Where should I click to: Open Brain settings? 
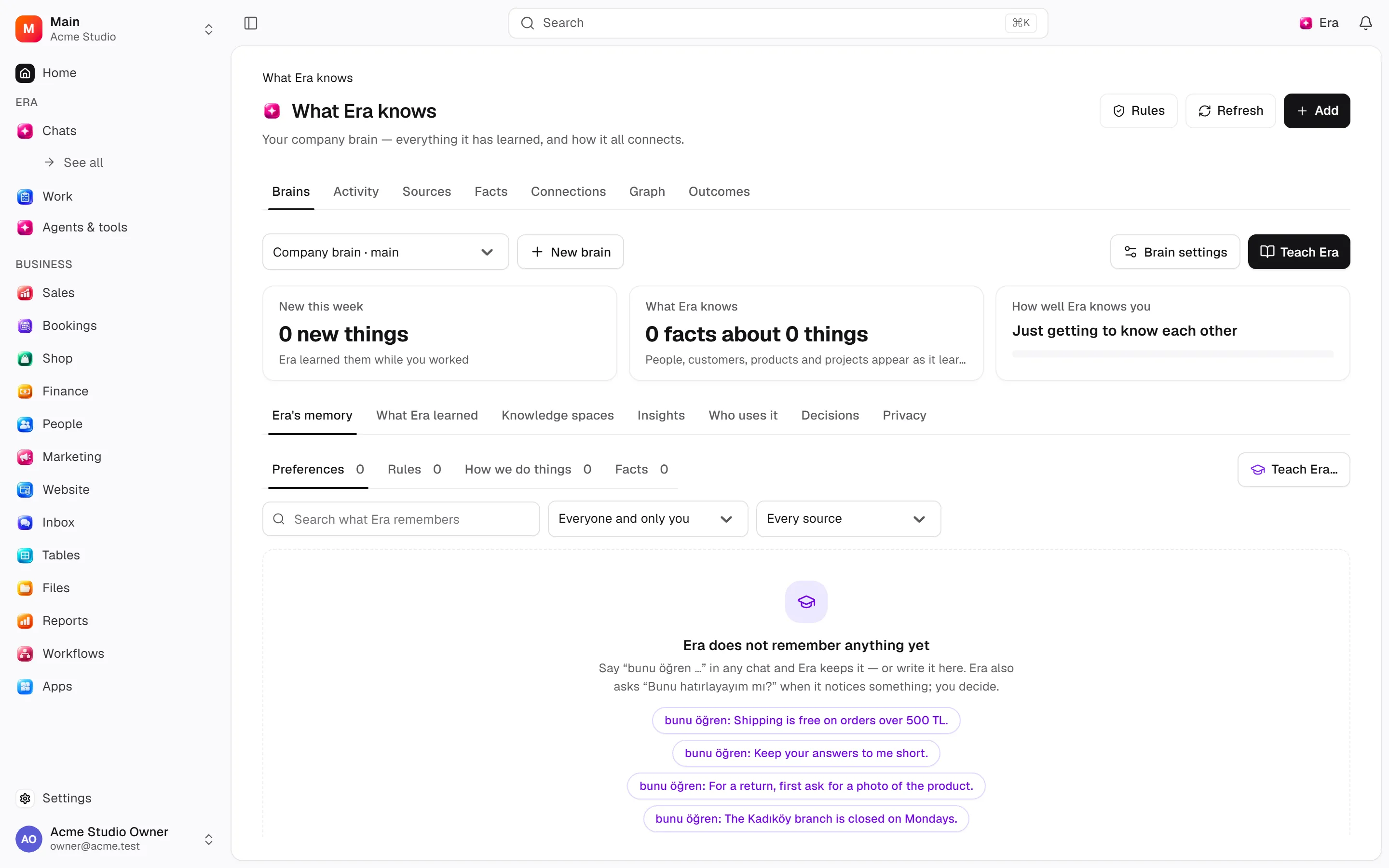[x=1174, y=252]
